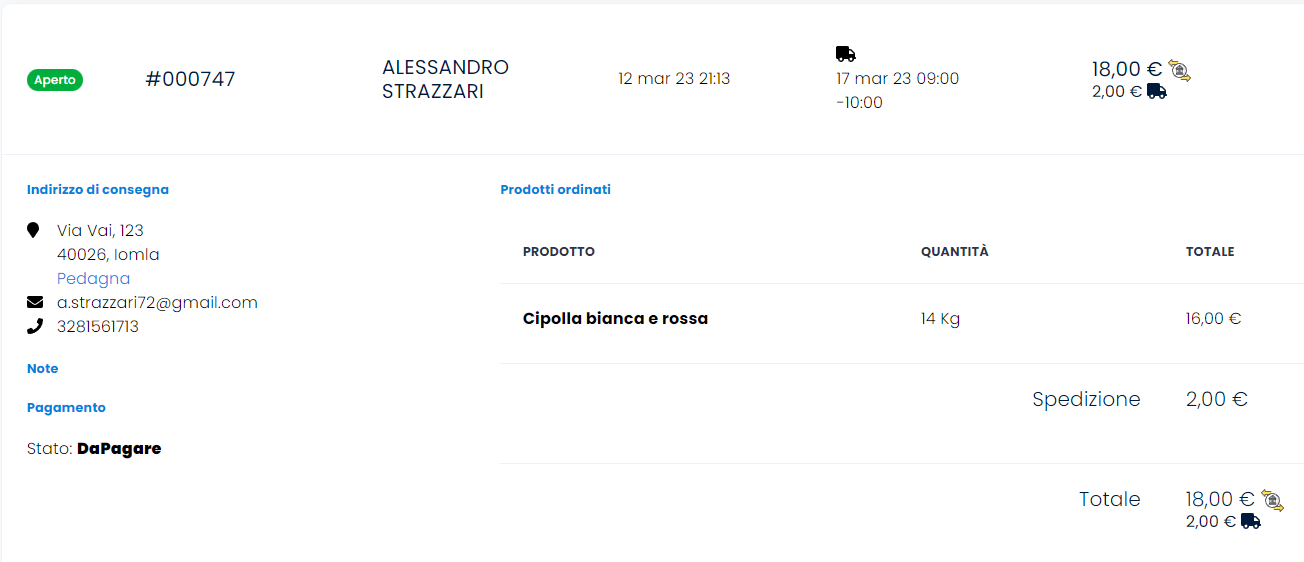
Task: Click the customer name Alessandro Strazzari
Action: tap(445, 79)
